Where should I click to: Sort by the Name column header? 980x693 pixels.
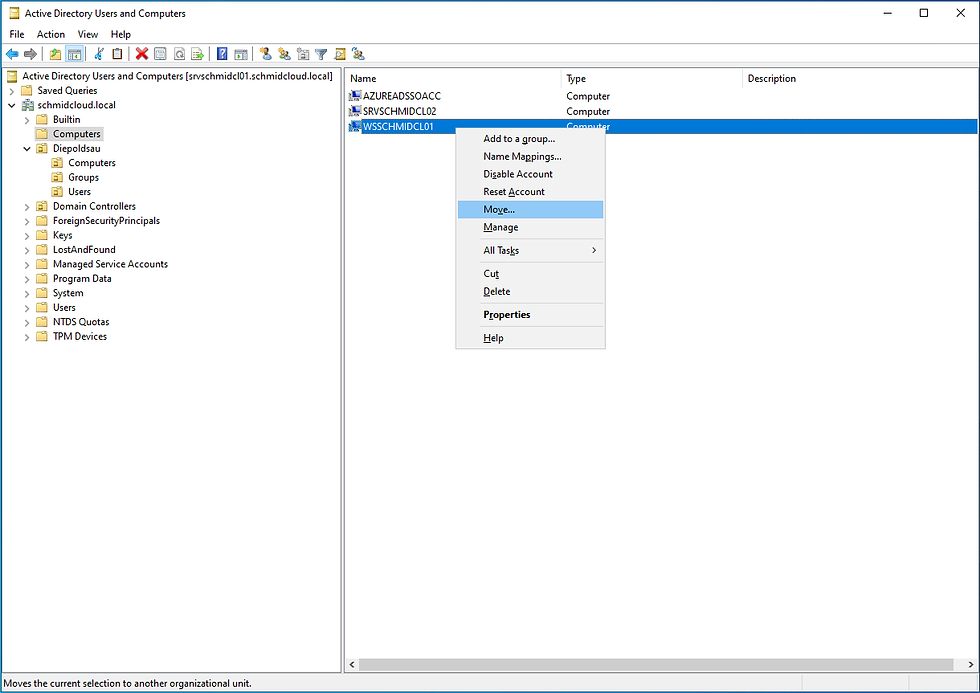coord(453,79)
